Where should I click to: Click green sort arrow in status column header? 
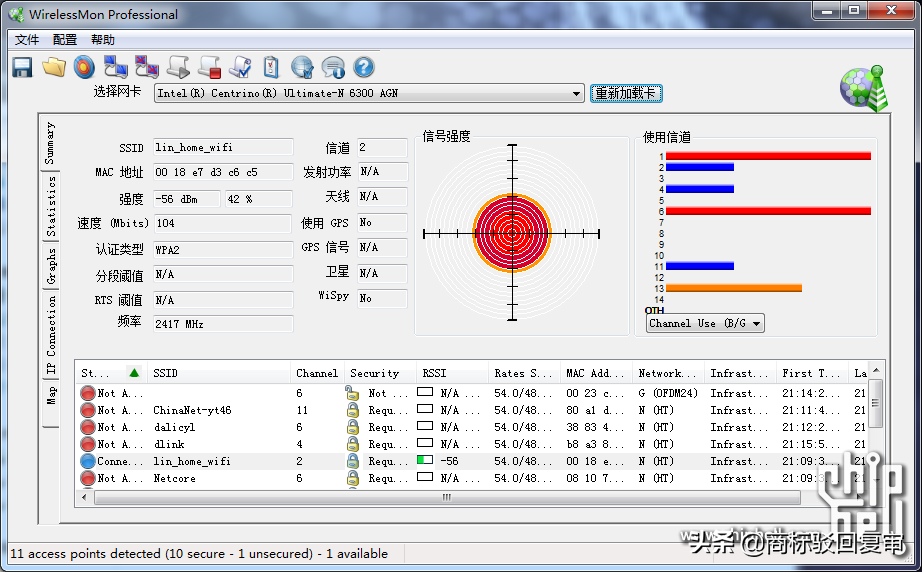[x=134, y=373]
